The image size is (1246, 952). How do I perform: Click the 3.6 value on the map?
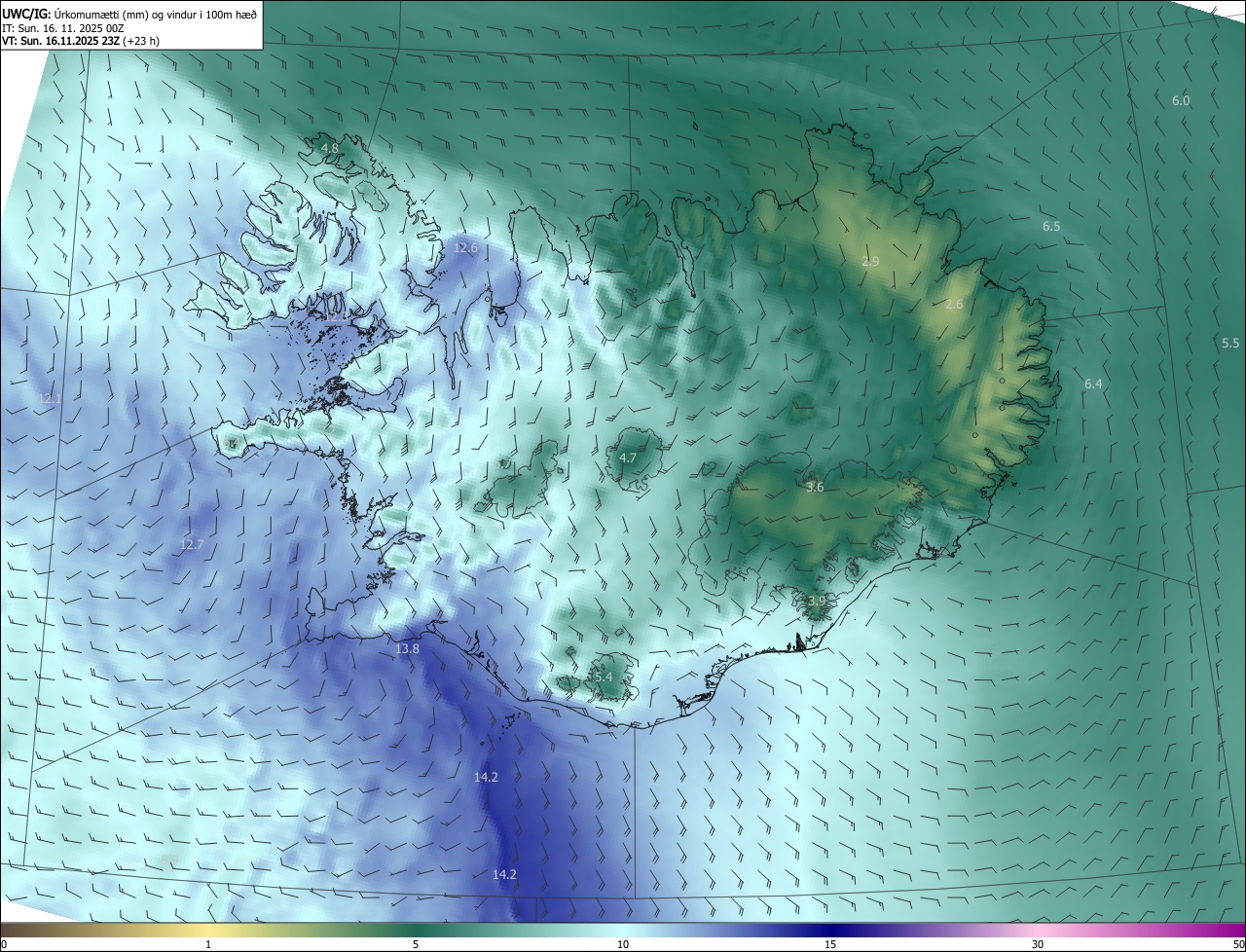tap(816, 487)
